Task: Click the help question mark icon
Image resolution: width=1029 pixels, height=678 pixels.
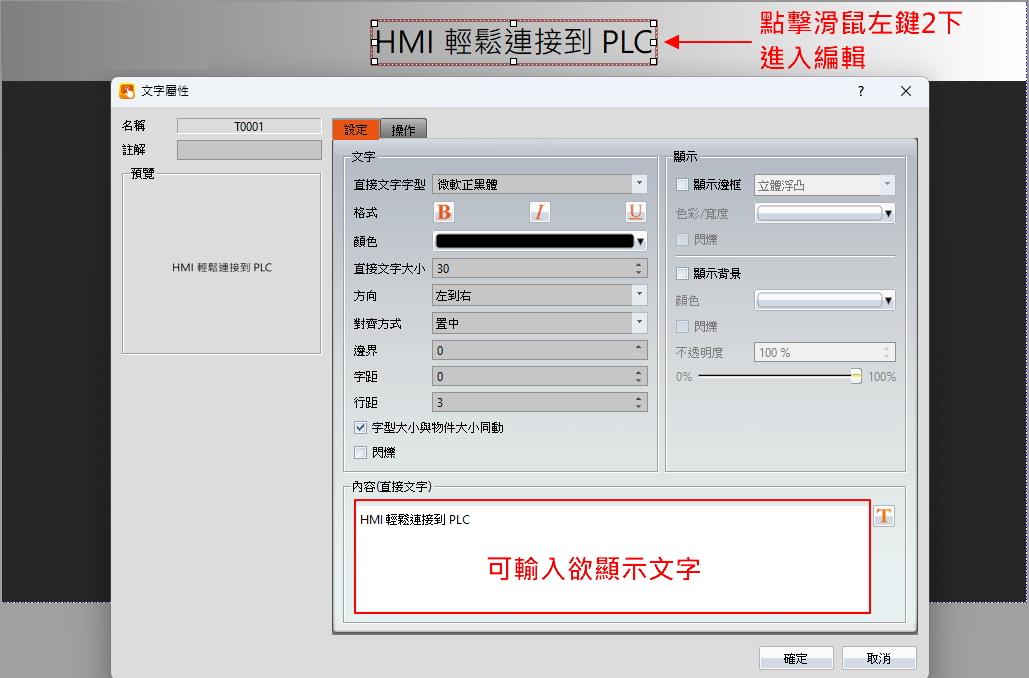Action: tap(860, 91)
